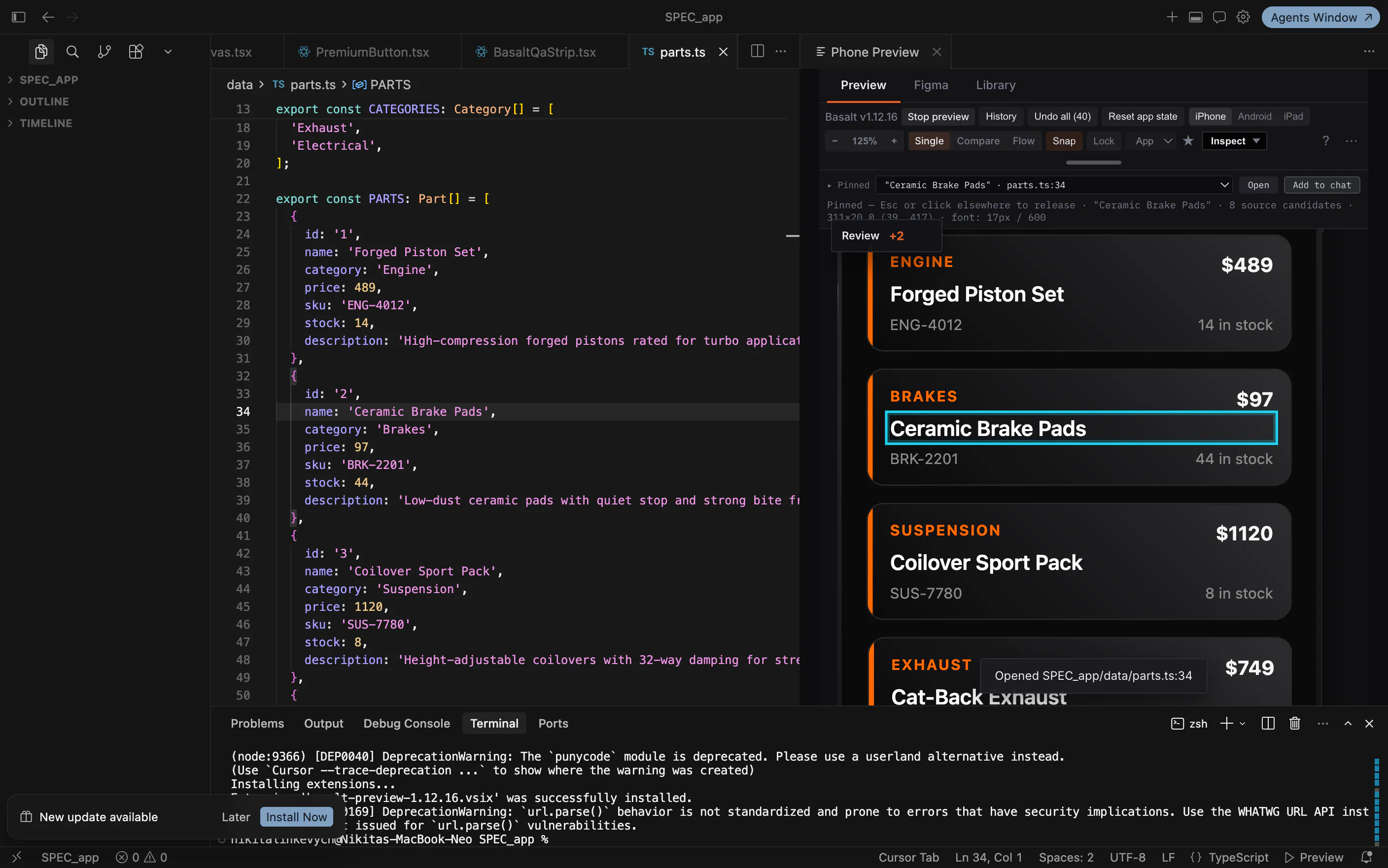
Task: Split the editor right
Action: click(x=758, y=51)
